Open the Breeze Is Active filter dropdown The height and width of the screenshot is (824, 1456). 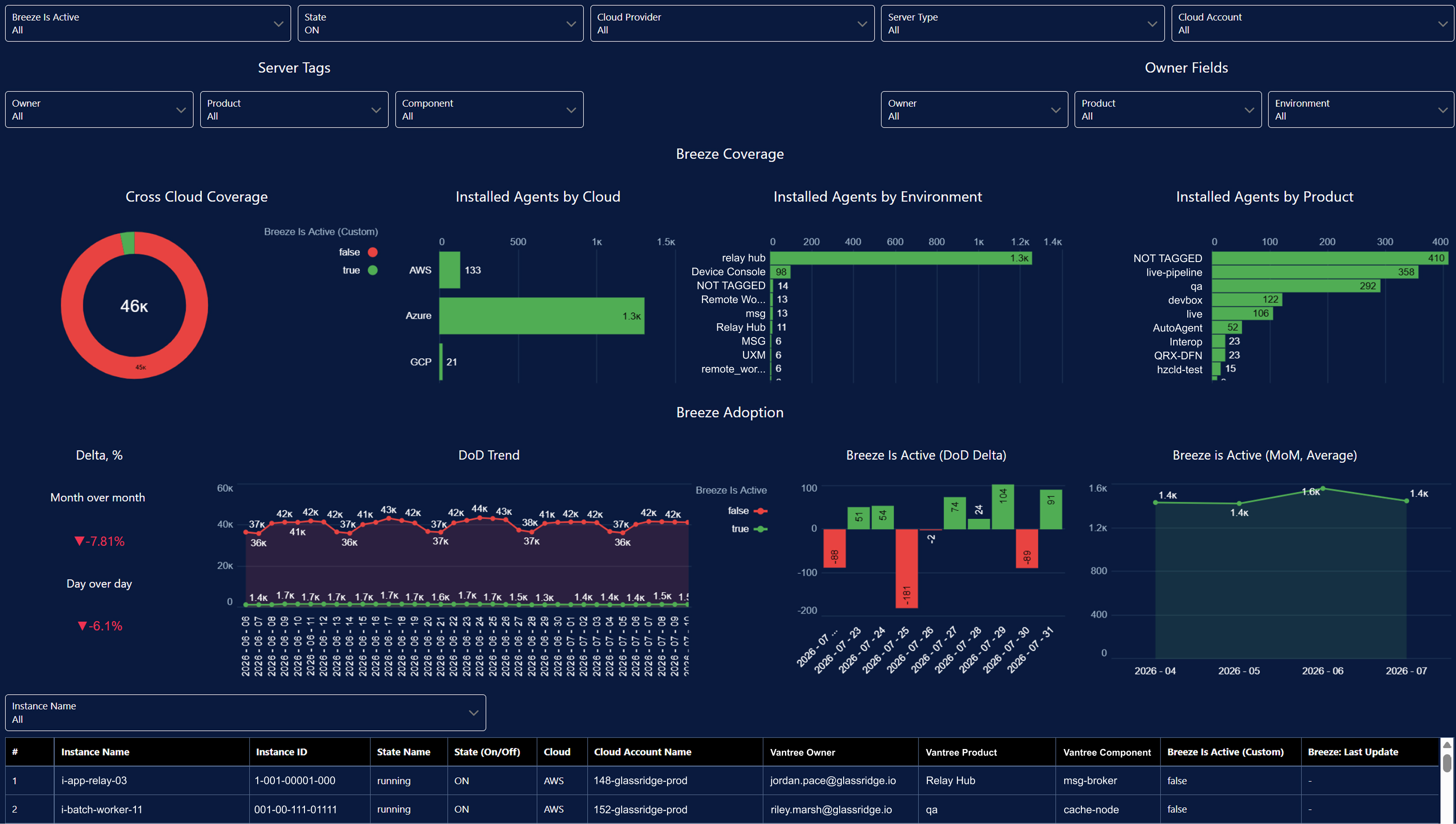[148, 23]
